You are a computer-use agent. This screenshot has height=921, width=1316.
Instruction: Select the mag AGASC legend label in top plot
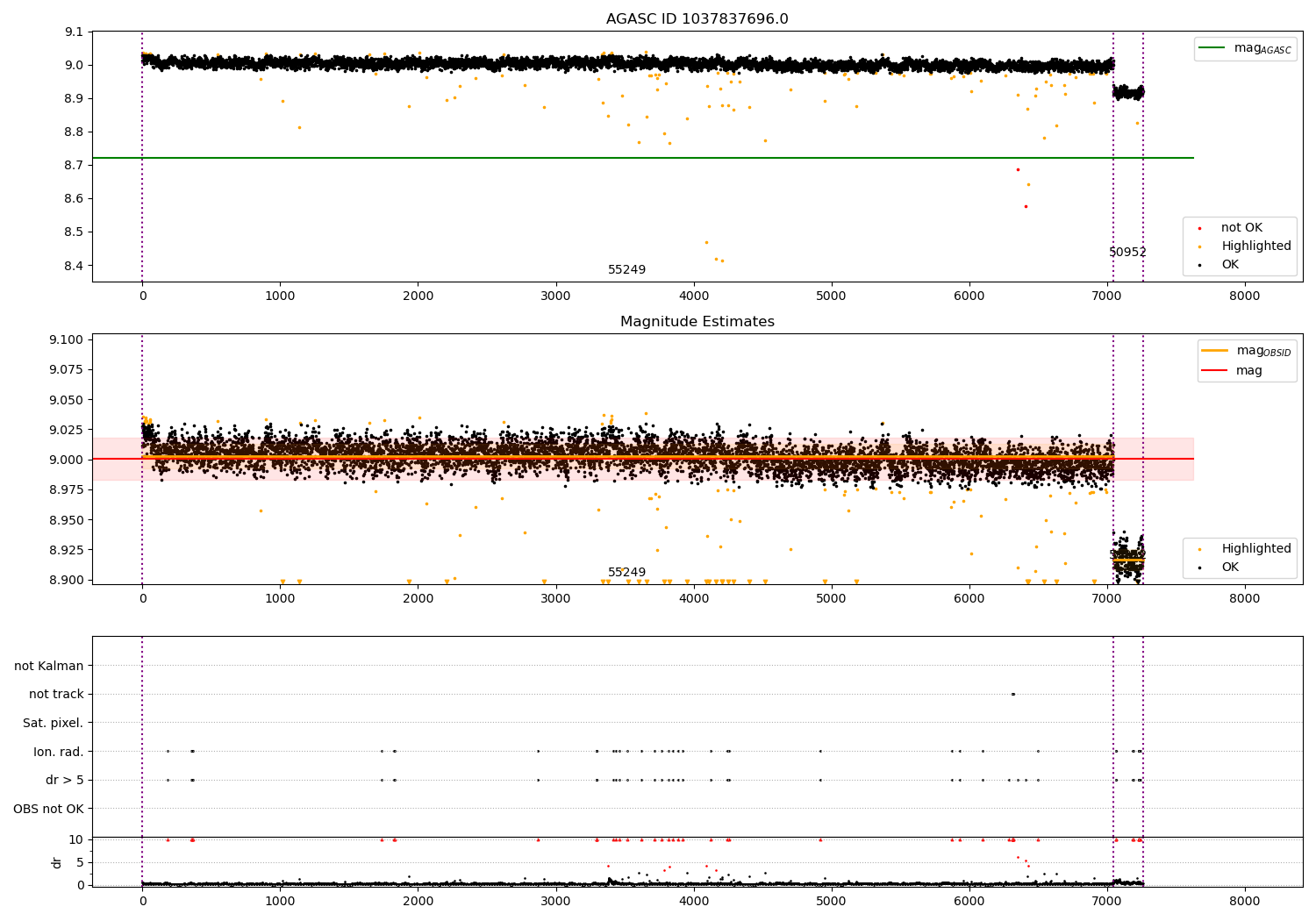coord(1262,48)
